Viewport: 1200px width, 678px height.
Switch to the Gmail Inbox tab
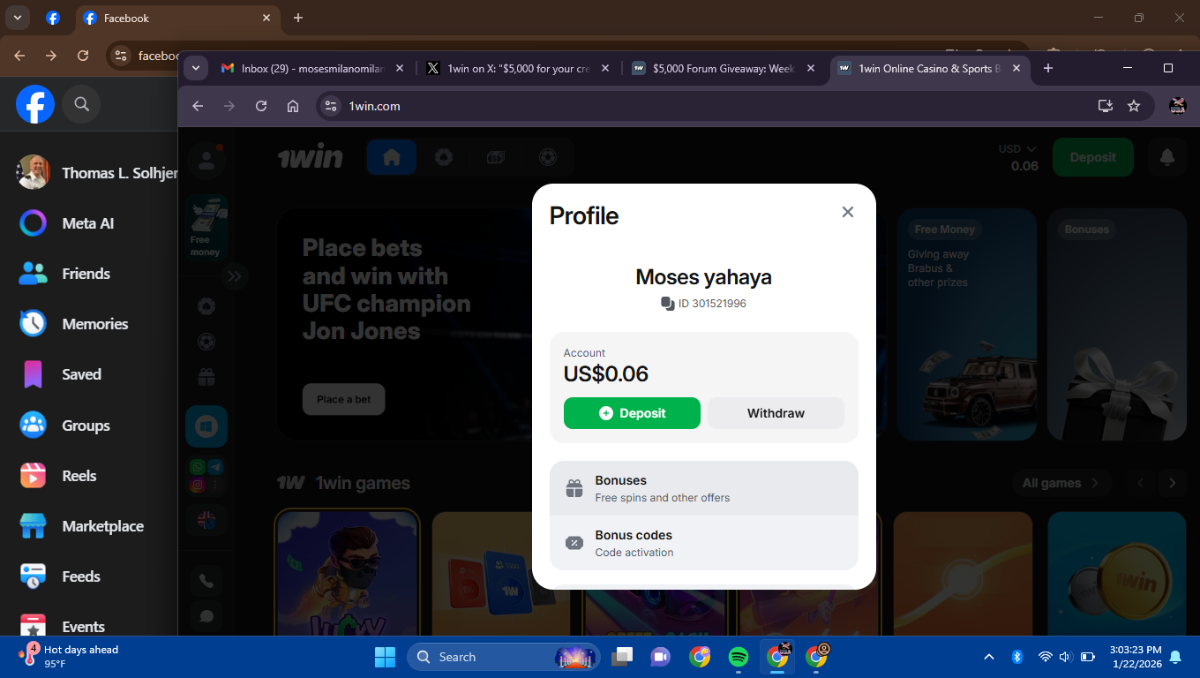click(310, 69)
